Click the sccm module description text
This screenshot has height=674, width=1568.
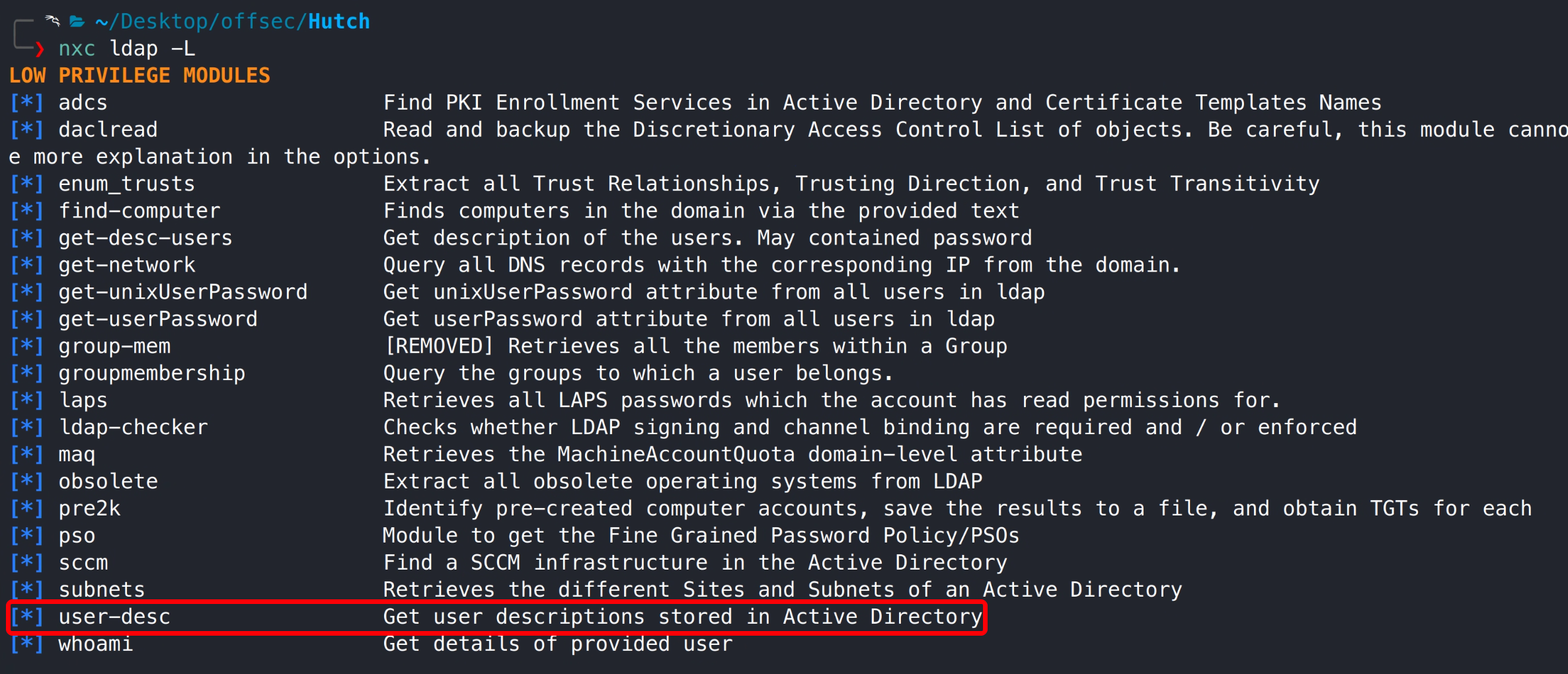(695, 563)
